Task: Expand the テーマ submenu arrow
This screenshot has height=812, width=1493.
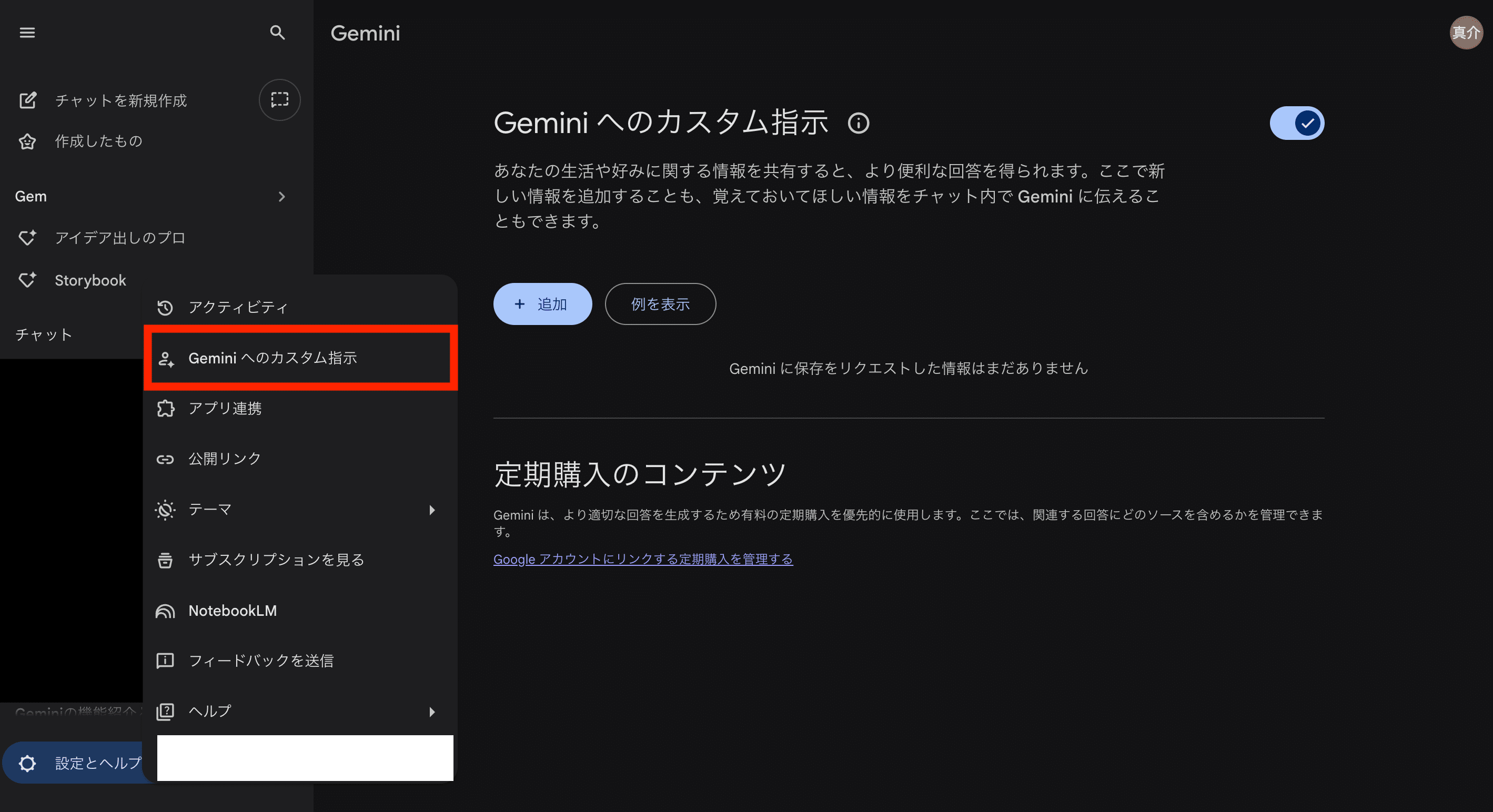Action: pyautogui.click(x=432, y=510)
